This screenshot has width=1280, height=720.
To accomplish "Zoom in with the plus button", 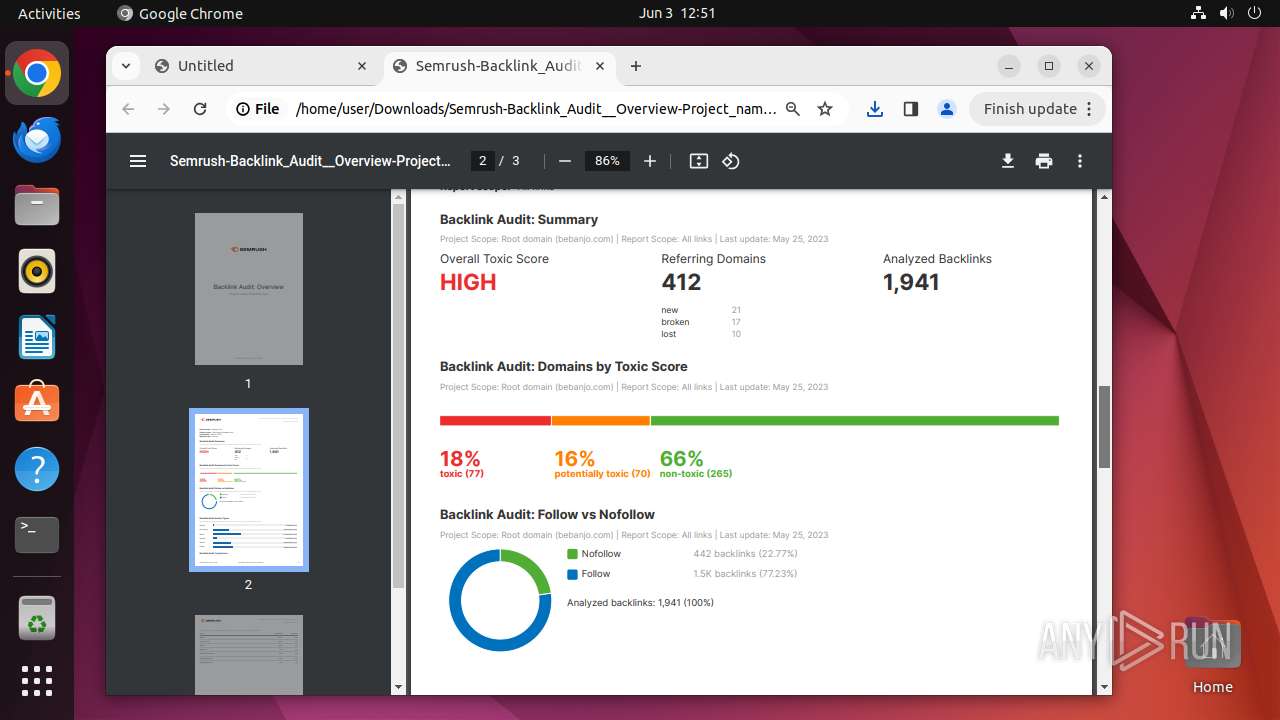I will [650, 161].
